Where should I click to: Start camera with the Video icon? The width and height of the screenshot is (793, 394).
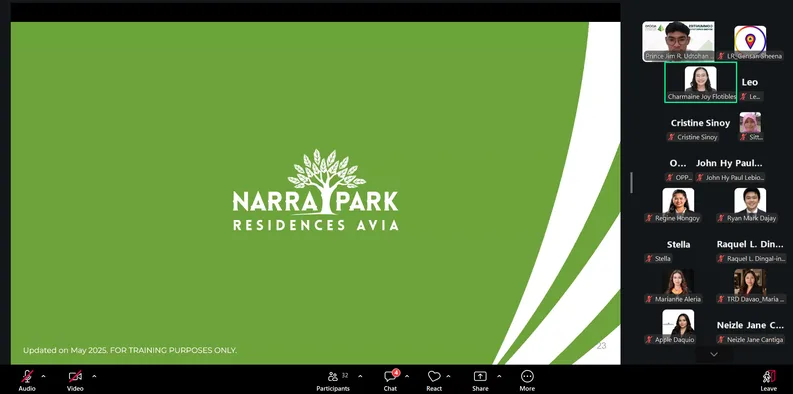[75, 377]
